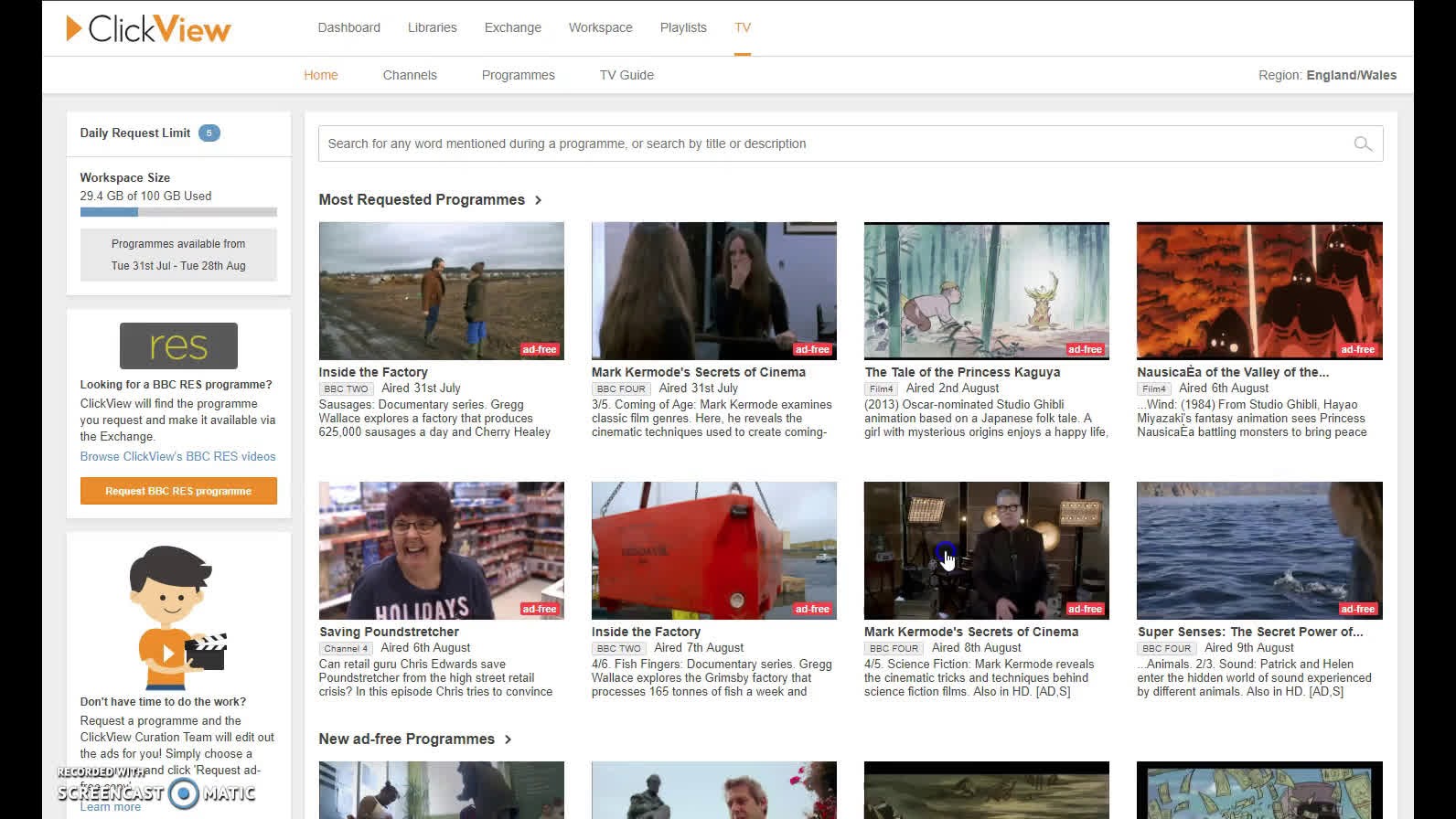Open New ad-free Programmes heading link

point(406,739)
